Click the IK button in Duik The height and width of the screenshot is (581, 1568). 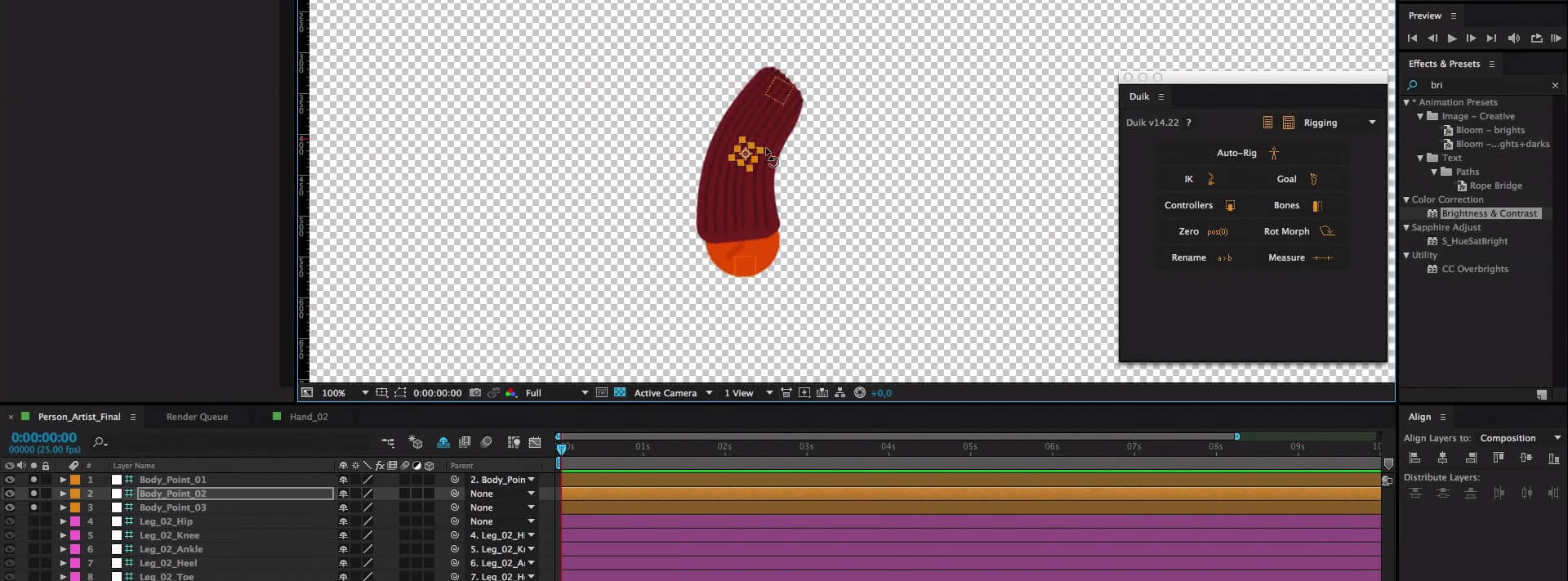(1199, 179)
